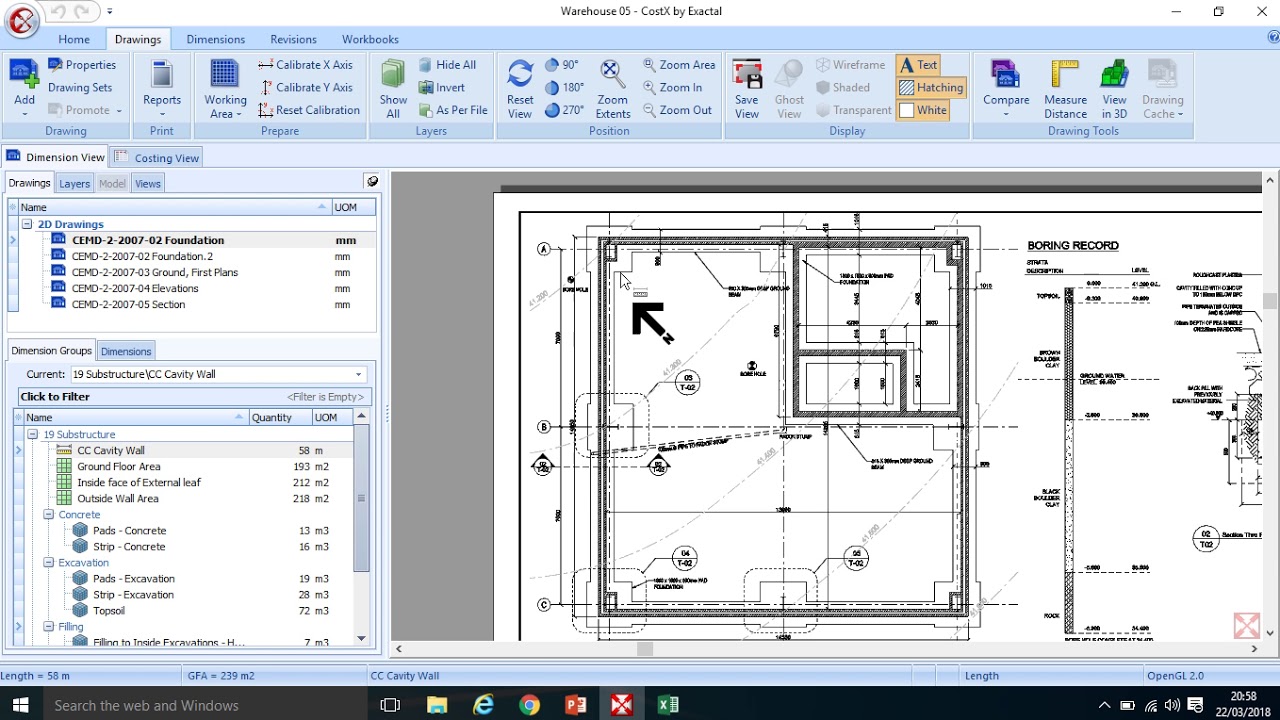Invert layer visibility
Screen dimensions: 1280x720
pos(441,88)
